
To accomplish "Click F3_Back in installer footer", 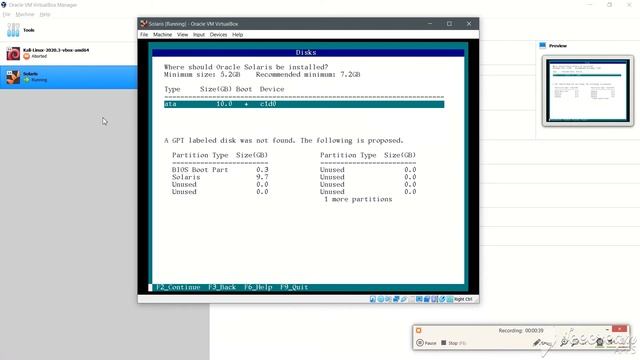I will pos(222,287).
